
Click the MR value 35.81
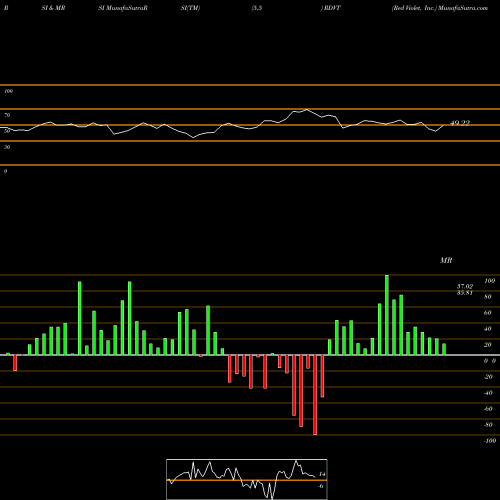(x=465, y=293)
